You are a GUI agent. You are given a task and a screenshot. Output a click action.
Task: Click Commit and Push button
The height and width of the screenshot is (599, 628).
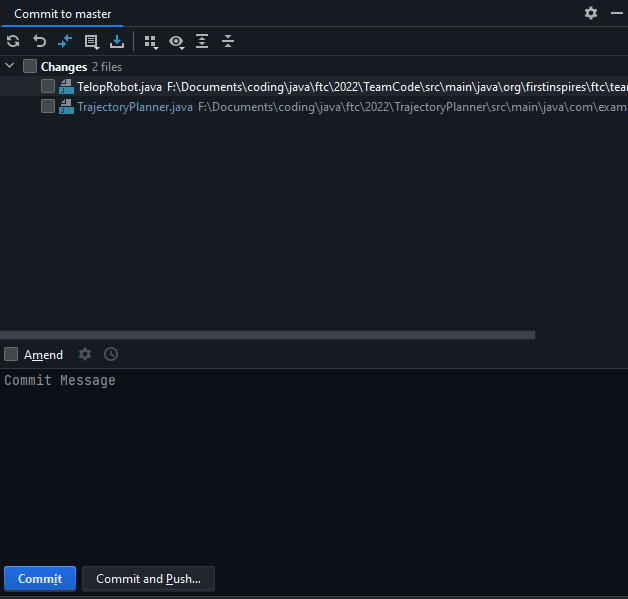[x=149, y=579]
